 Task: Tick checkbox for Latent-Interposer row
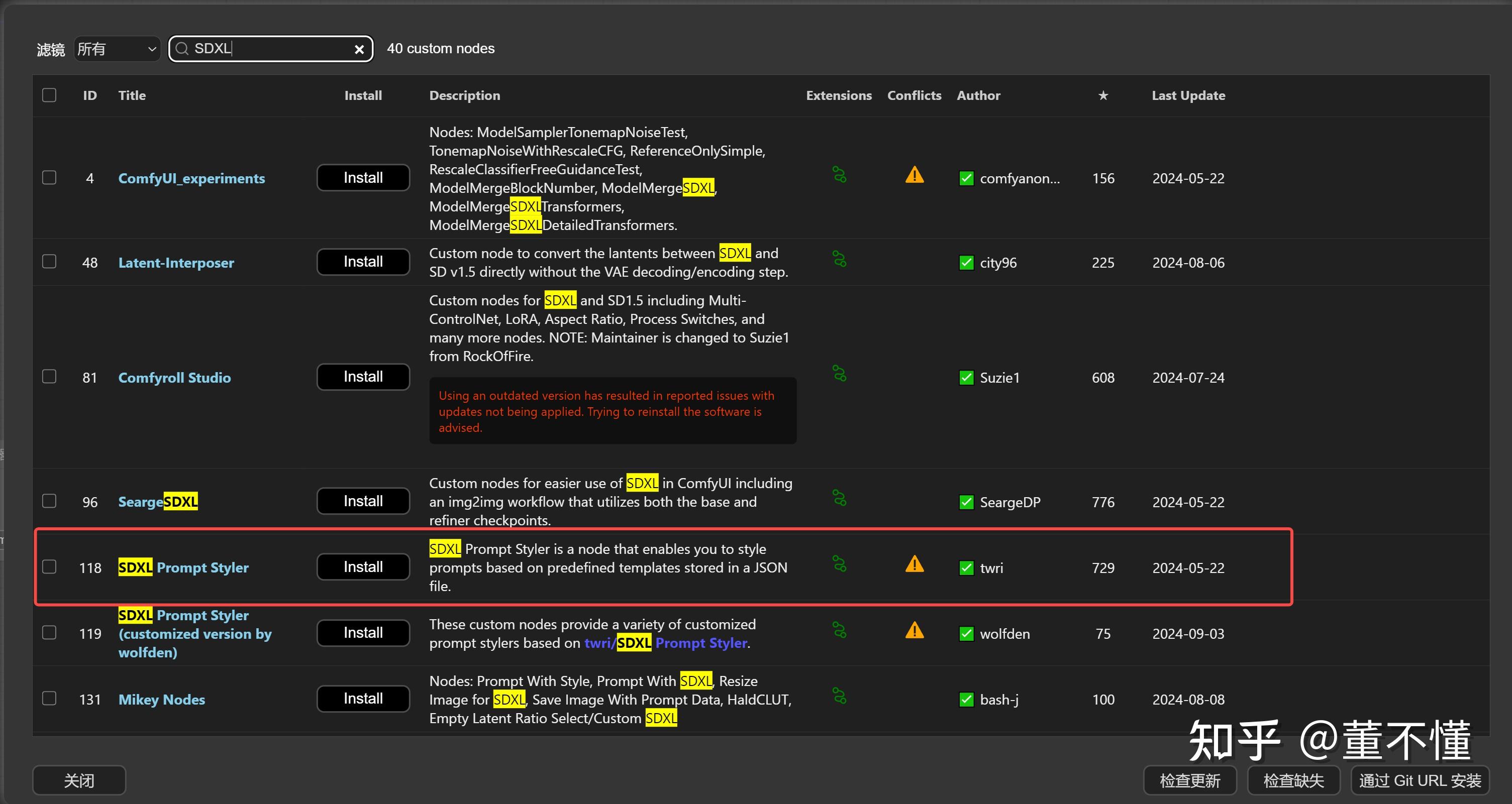49,262
